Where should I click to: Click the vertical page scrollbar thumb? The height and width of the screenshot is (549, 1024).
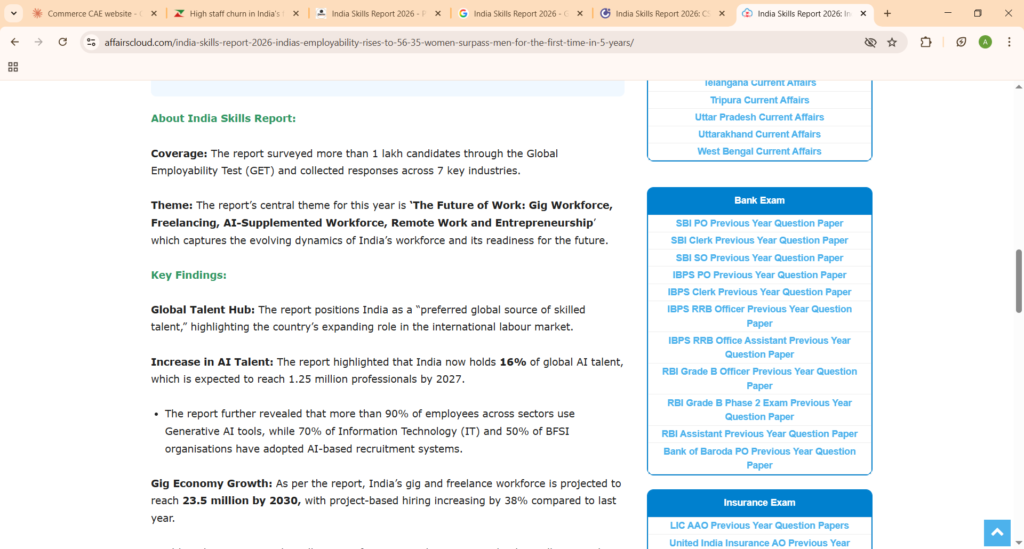(x=1018, y=280)
